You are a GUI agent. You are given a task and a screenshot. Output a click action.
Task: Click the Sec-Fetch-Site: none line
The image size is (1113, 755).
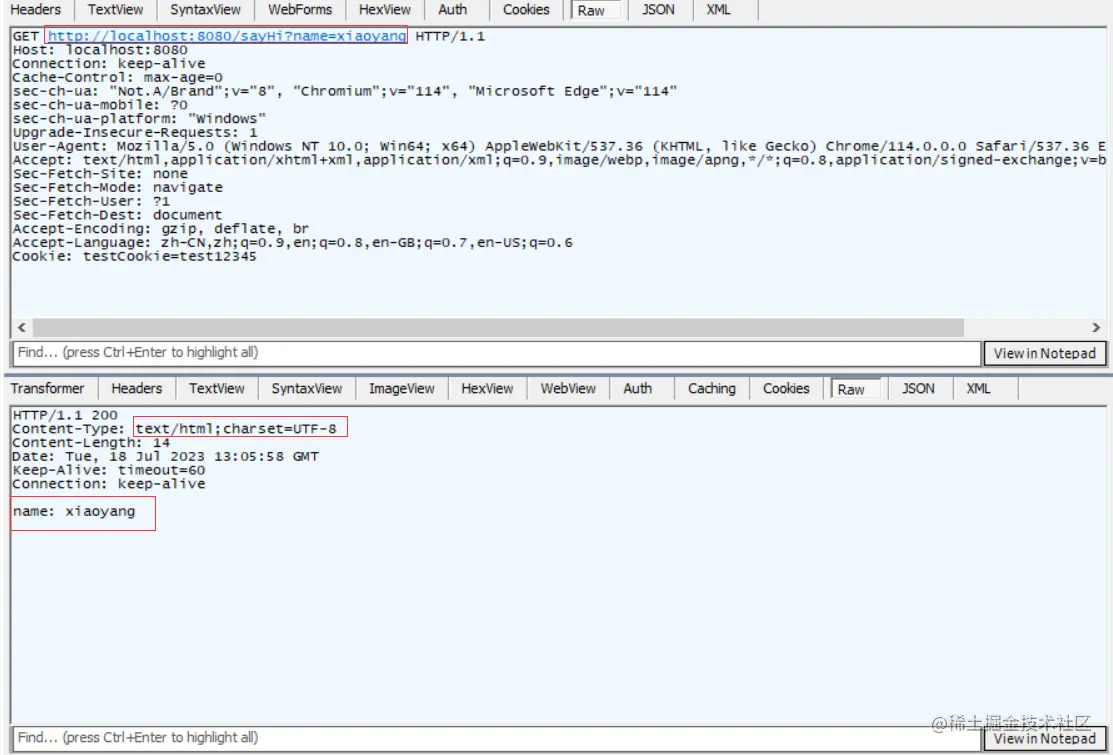tap(100, 174)
